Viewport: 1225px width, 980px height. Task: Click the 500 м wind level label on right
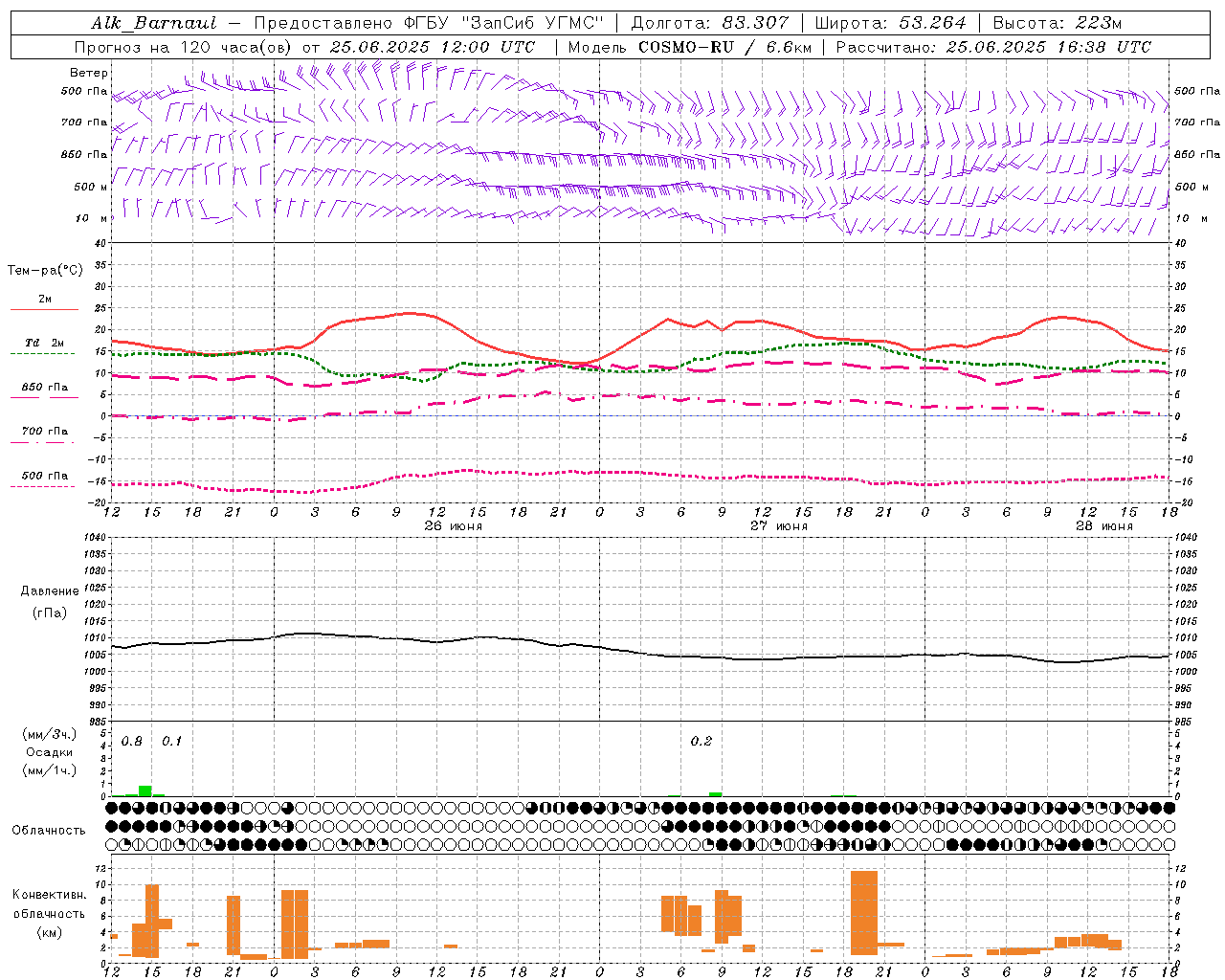[x=1191, y=187]
